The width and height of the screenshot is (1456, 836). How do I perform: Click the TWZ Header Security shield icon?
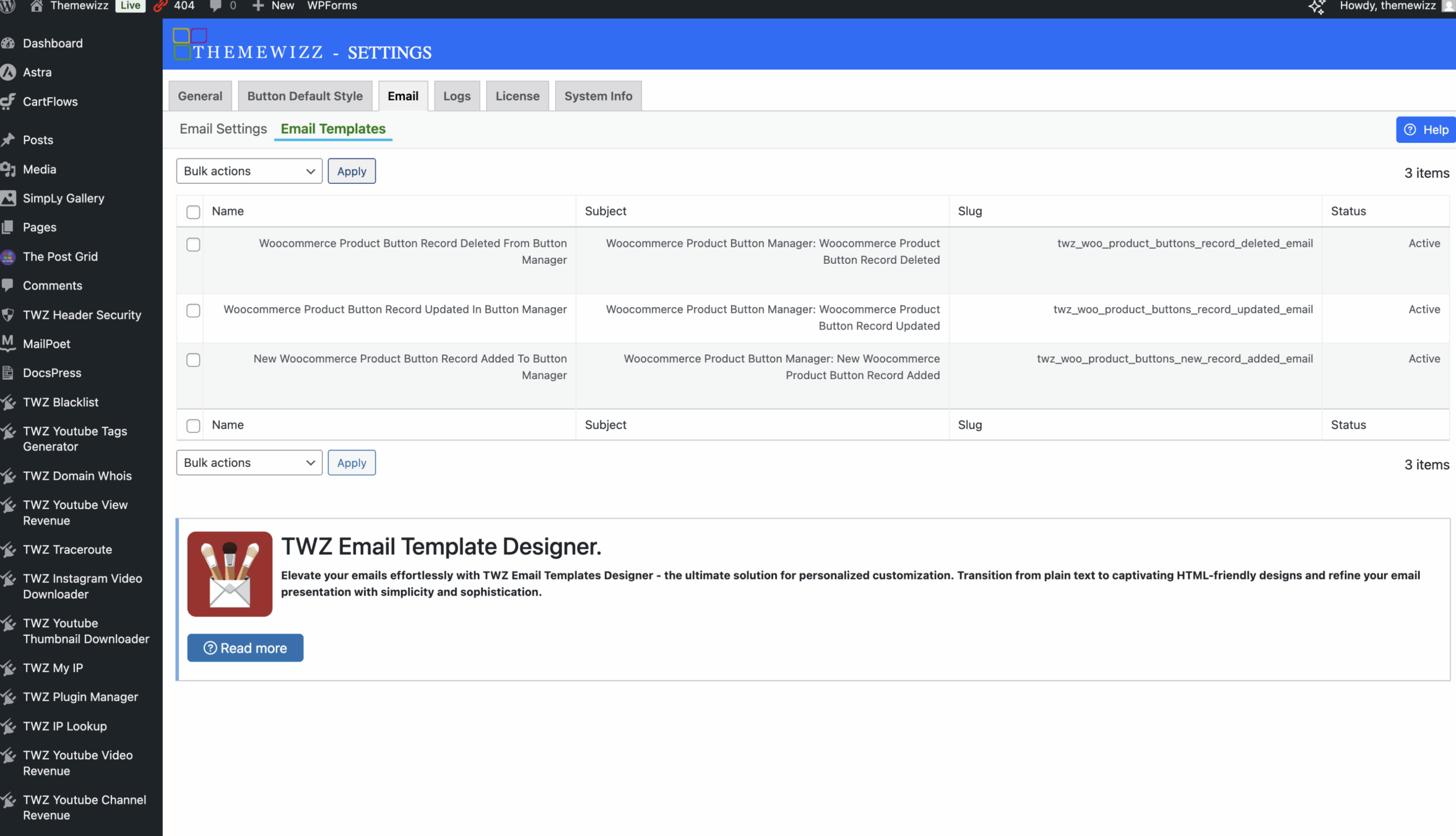(x=8, y=314)
